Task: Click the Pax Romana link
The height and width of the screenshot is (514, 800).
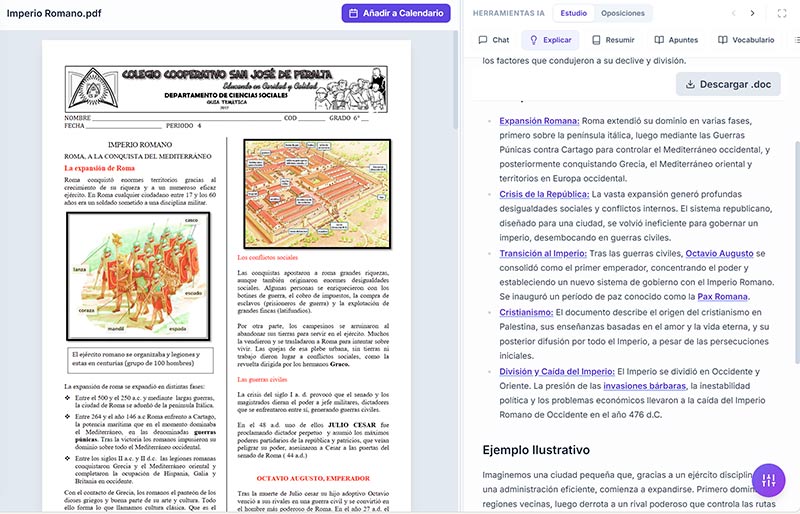Action: (x=722, y=297)
